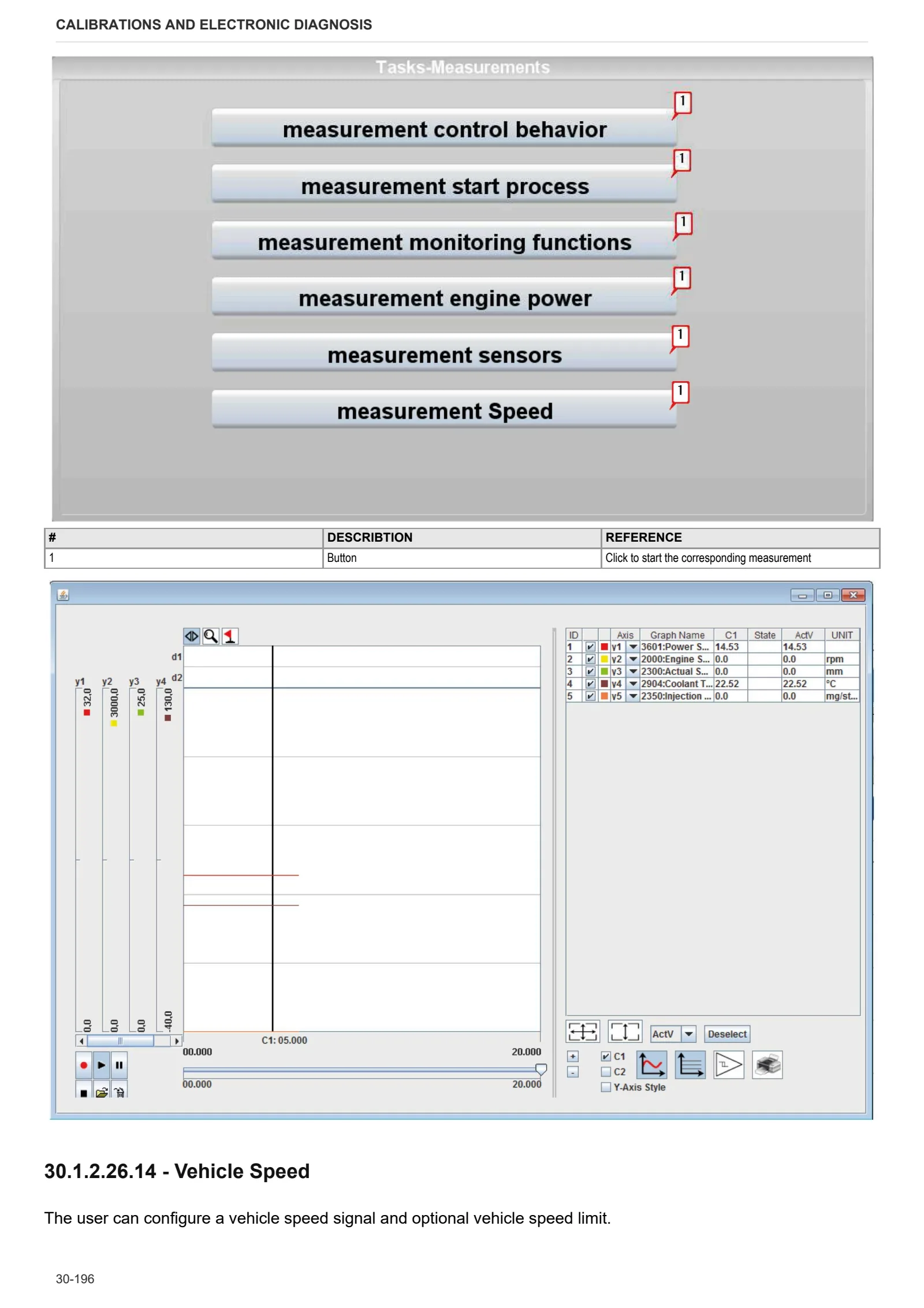Enable the Y-Axis Style checkbox
Screen dimensions: 924x1308
(x=606, y=1087)
